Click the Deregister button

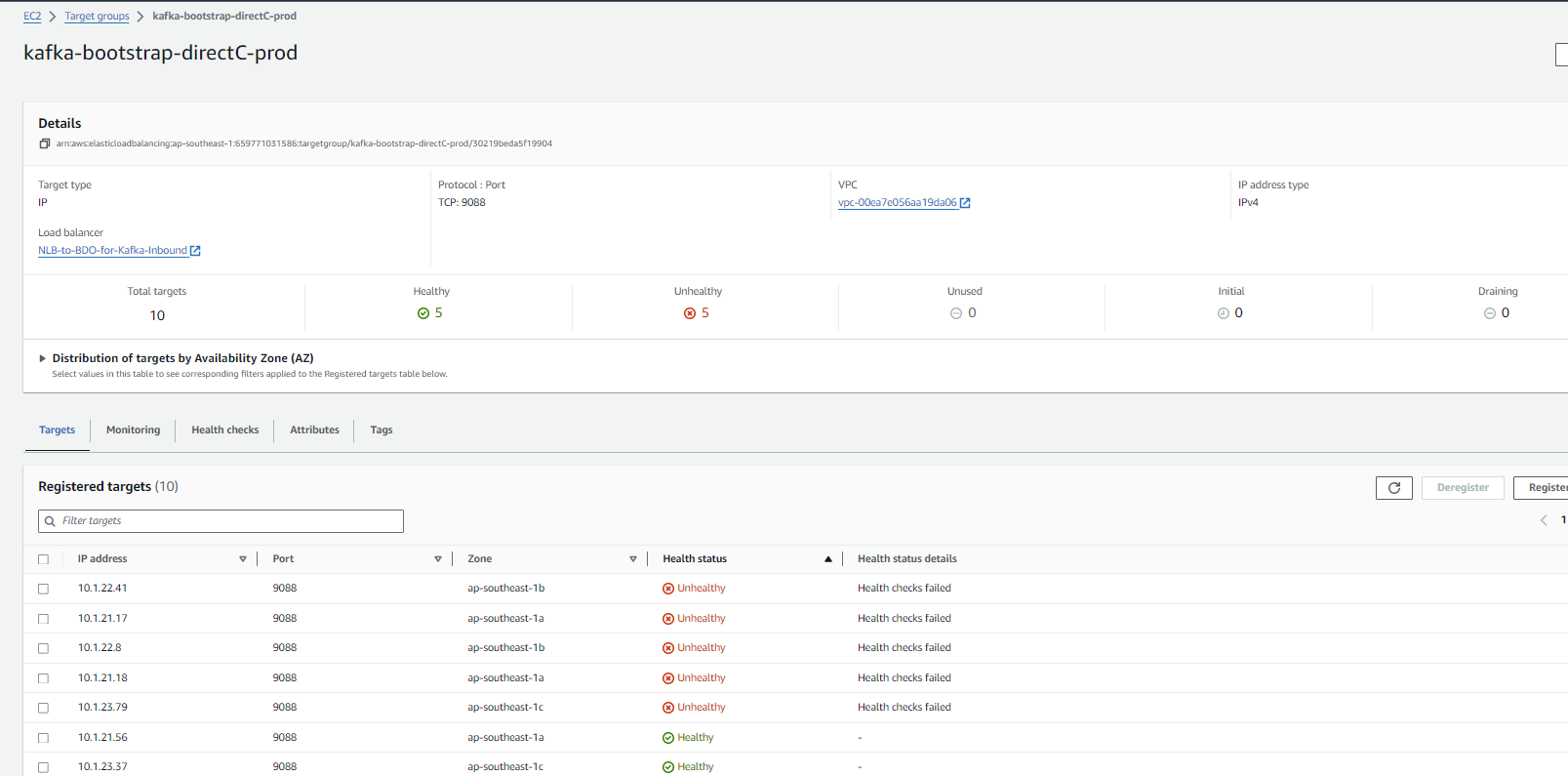1463,488
